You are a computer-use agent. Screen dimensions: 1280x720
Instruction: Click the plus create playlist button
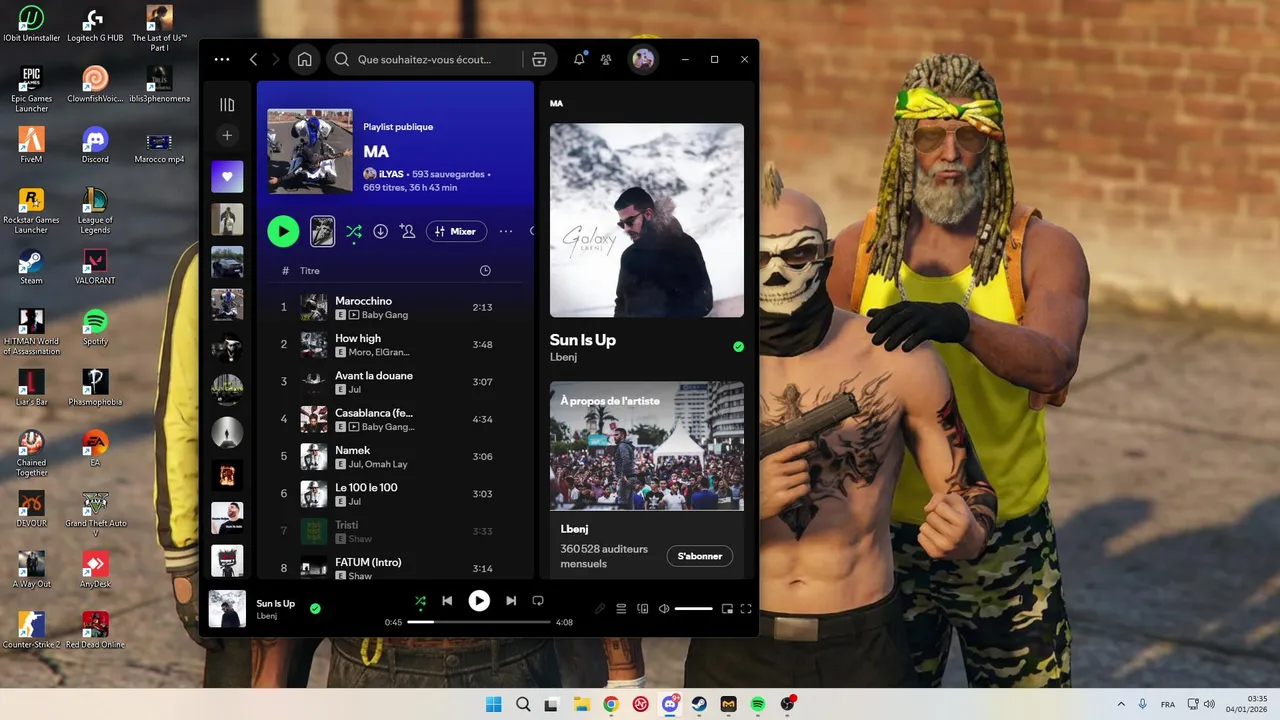click(x=227, y=135)
